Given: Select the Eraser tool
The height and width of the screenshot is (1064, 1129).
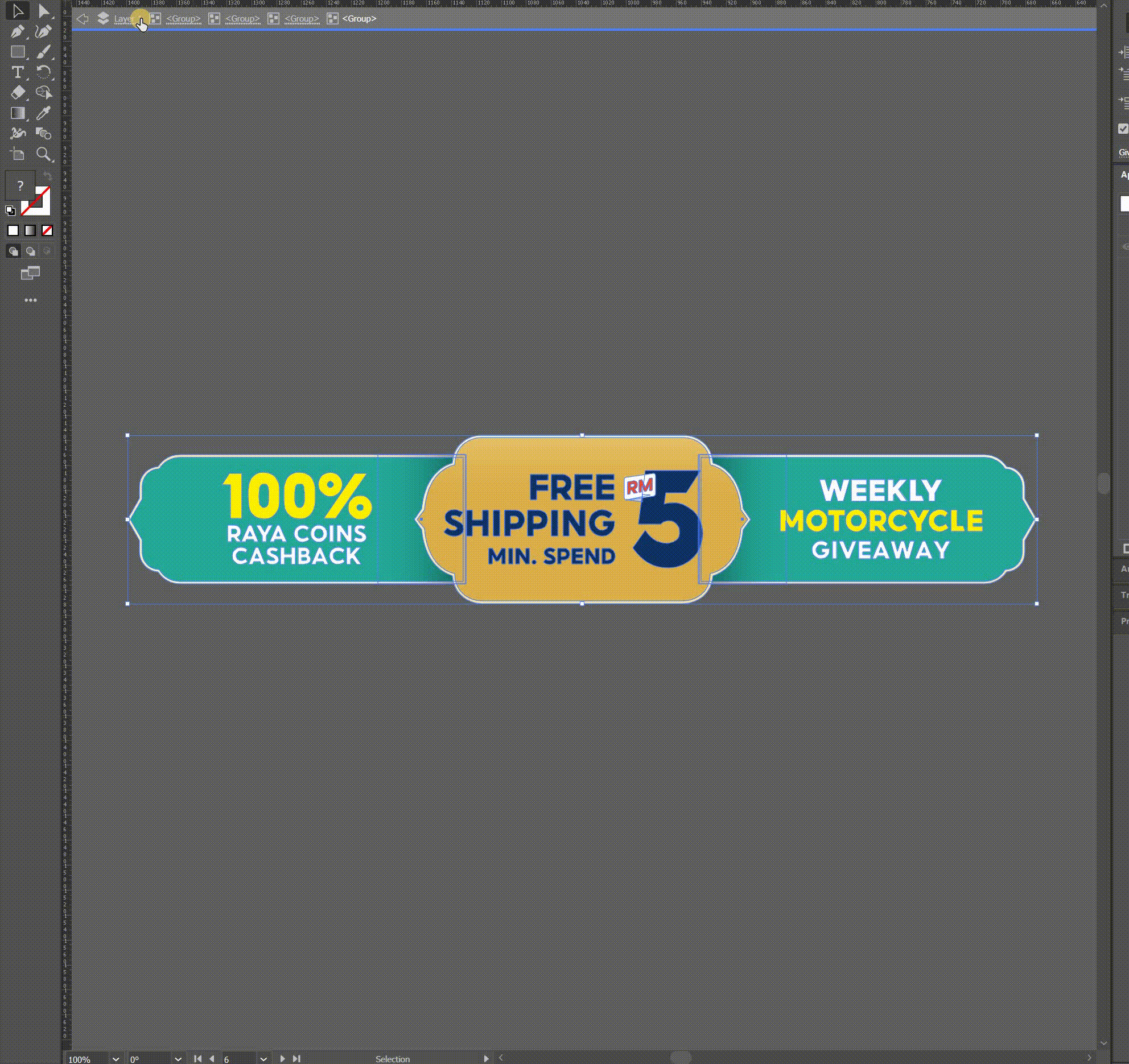Looking at the screenshot, I should pos(17,92).
